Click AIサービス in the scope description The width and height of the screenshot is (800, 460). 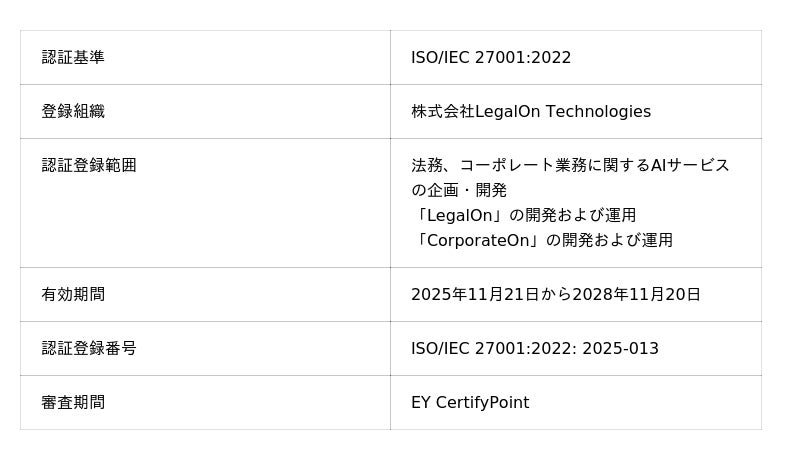pos(690,166)
